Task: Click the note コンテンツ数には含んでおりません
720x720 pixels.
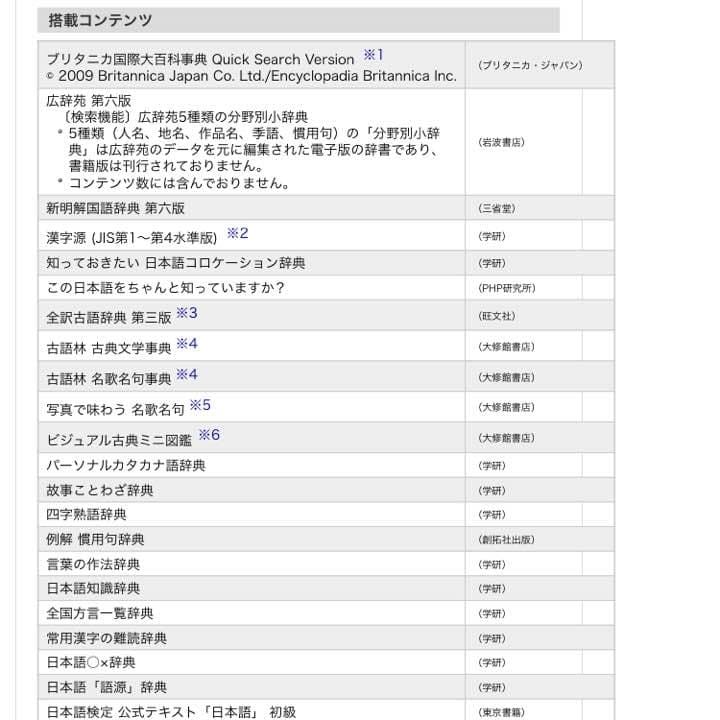Action: (179, 183)
